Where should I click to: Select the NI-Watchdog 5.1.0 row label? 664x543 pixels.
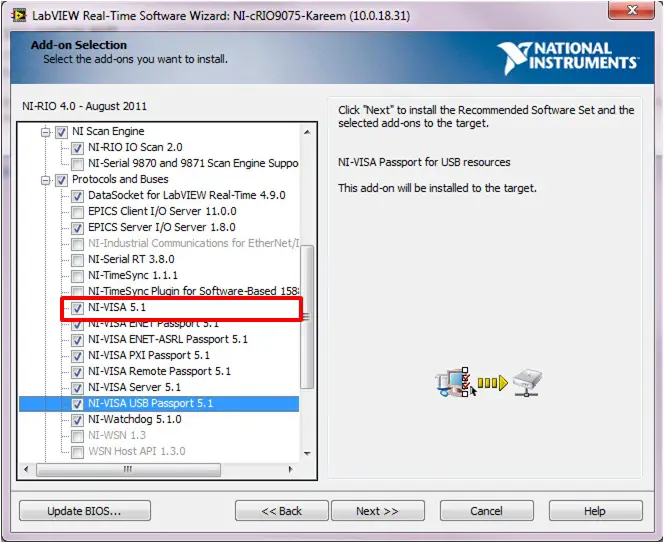tap(135, 419)
